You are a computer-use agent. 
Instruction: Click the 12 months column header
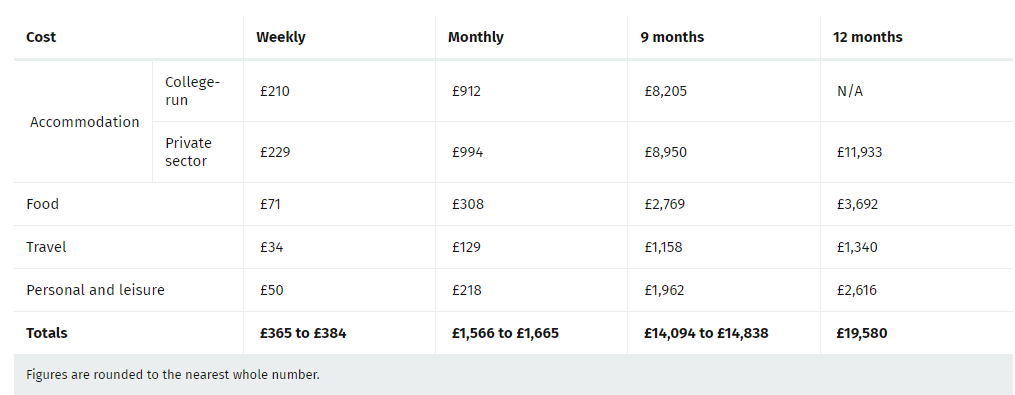click(867, 37)
